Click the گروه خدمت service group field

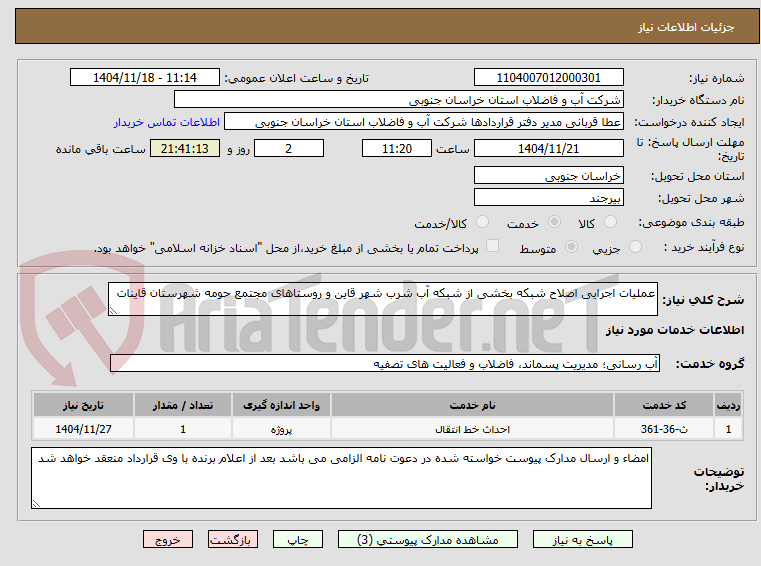click(x=385, y=364)
